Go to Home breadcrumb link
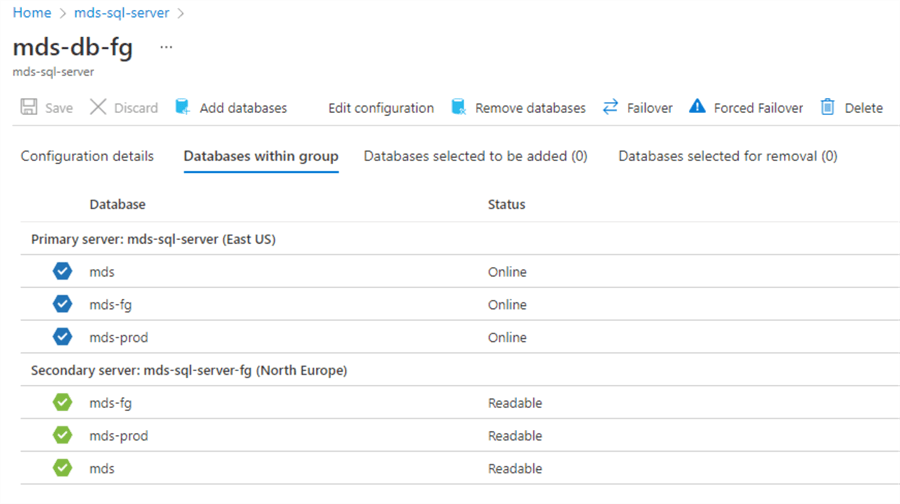Image resolution: width=900 pixels, height=504 pixels. click(x=31, y=13)
